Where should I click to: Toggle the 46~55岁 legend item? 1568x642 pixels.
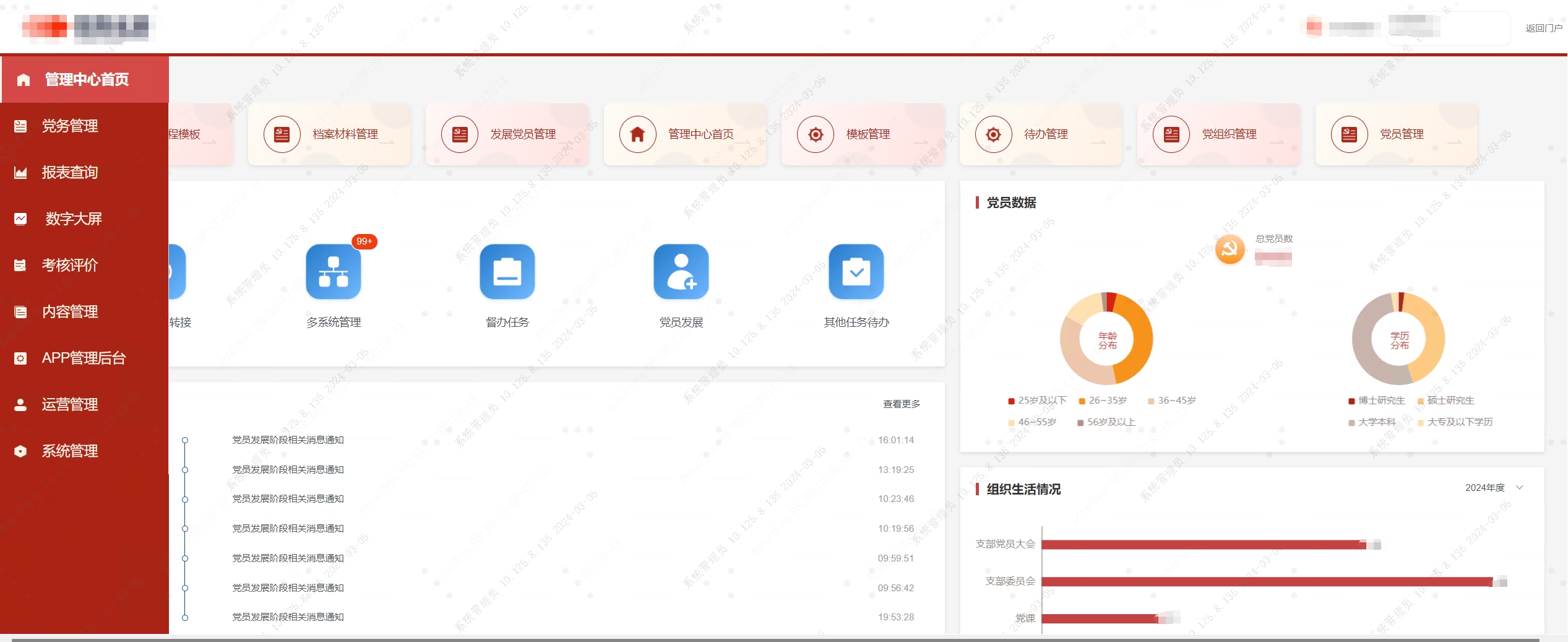click(x=1032, y=423)
